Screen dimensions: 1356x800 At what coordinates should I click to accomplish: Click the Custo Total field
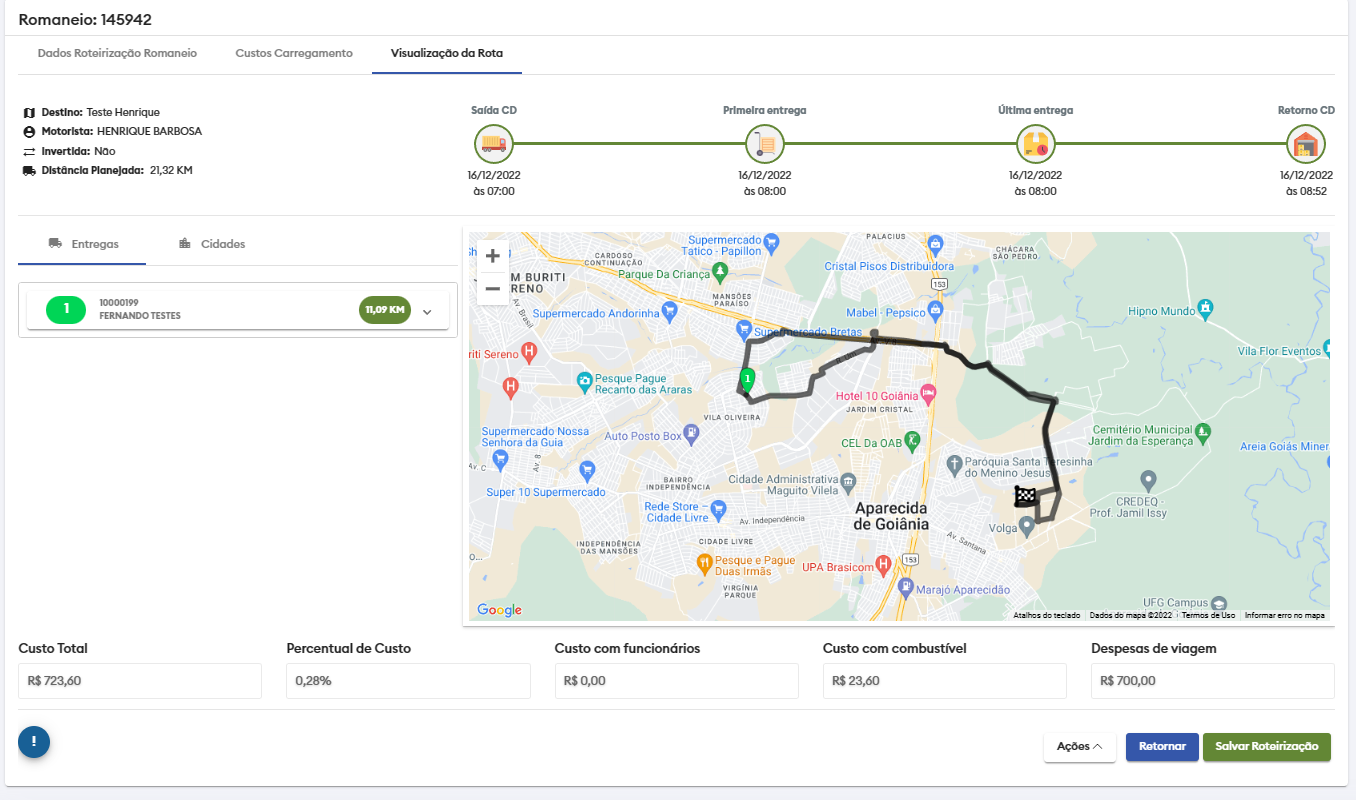point(140,681)
